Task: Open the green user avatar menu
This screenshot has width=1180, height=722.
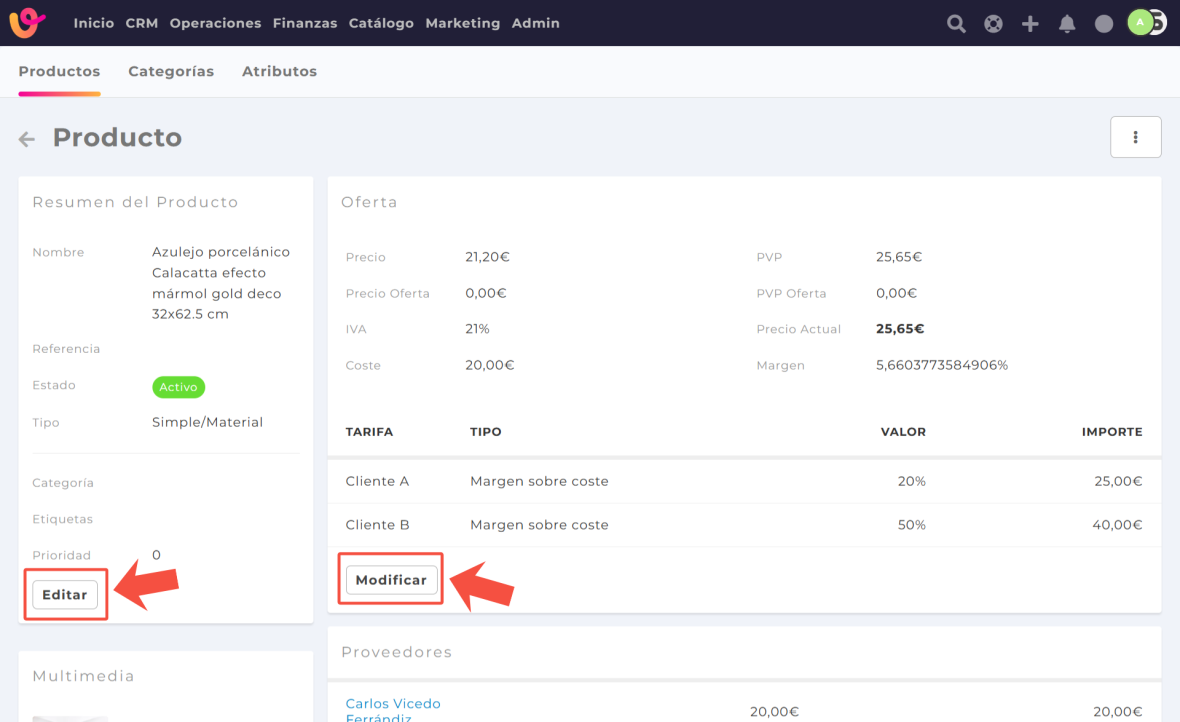Action: pos(1141,22)
